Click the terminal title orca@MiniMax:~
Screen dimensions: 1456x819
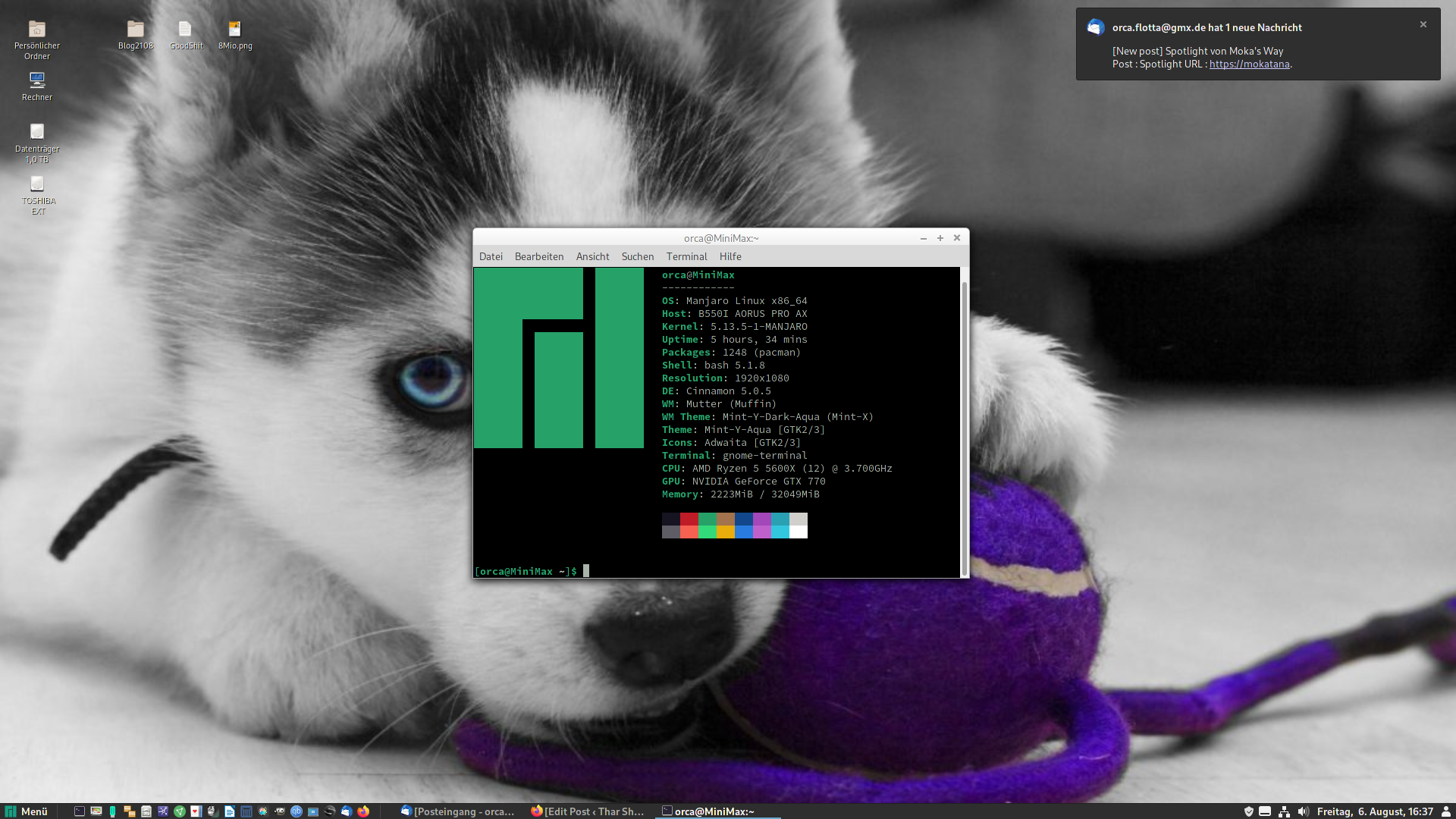(x=721, y=238)
